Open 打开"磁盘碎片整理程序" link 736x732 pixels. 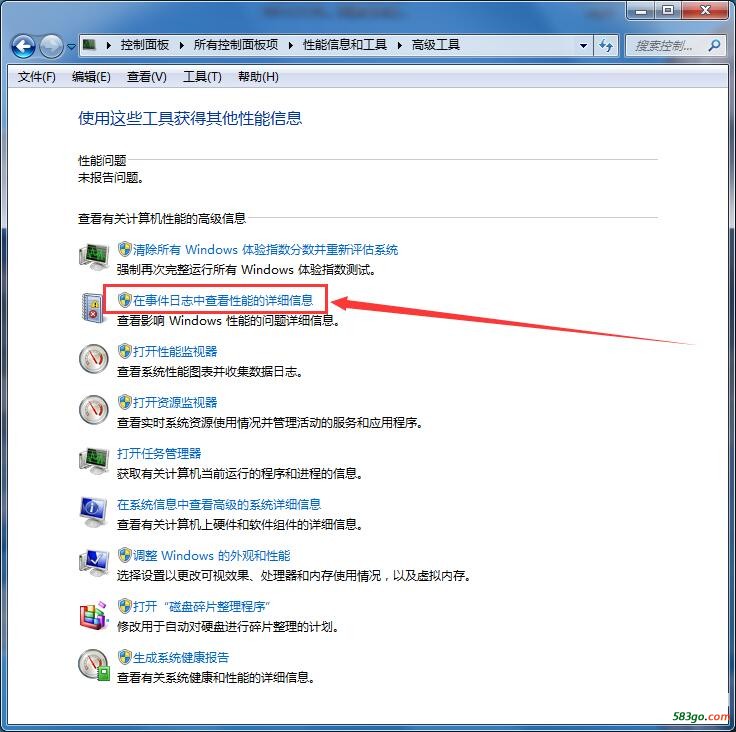201,607
